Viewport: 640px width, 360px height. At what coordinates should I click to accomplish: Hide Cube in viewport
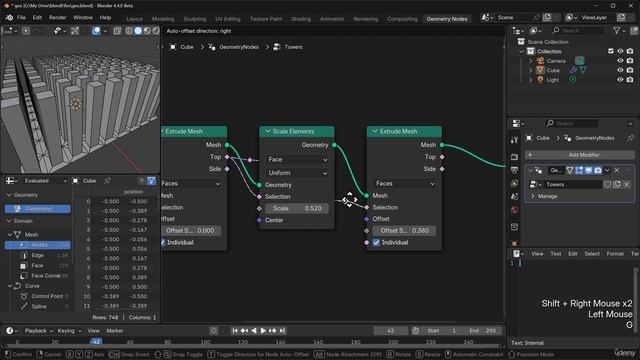click(x=620, y=70)
